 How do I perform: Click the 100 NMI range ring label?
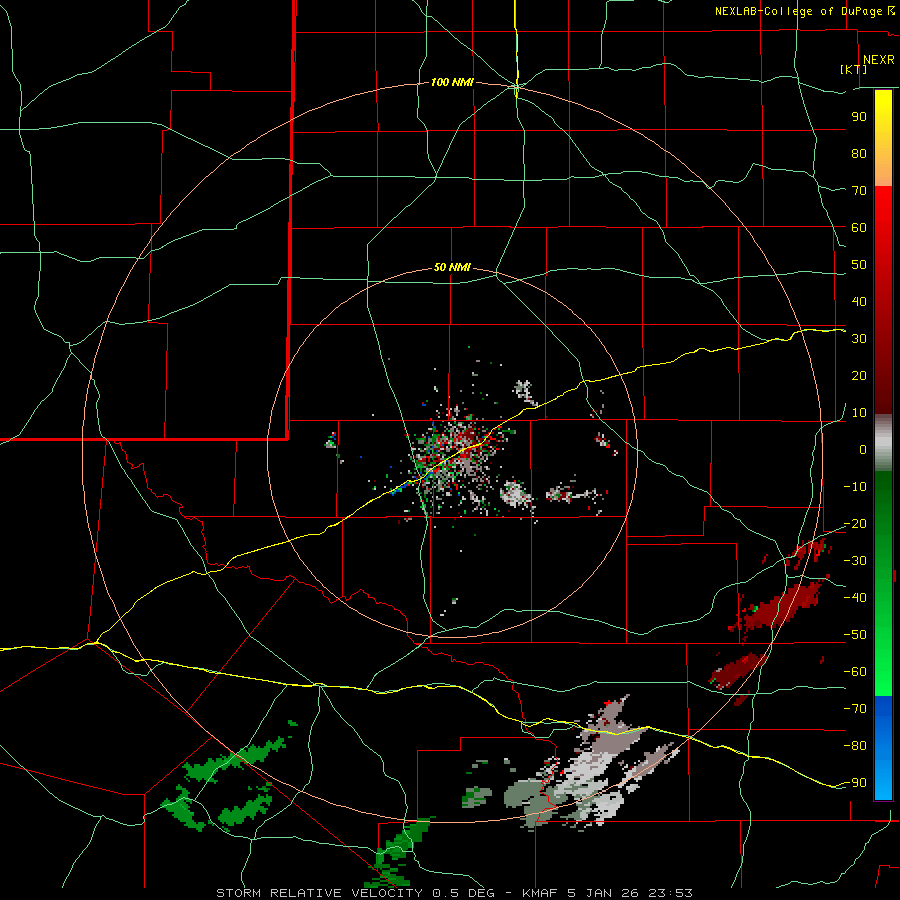pyautogui.click(x=452, y=83)
